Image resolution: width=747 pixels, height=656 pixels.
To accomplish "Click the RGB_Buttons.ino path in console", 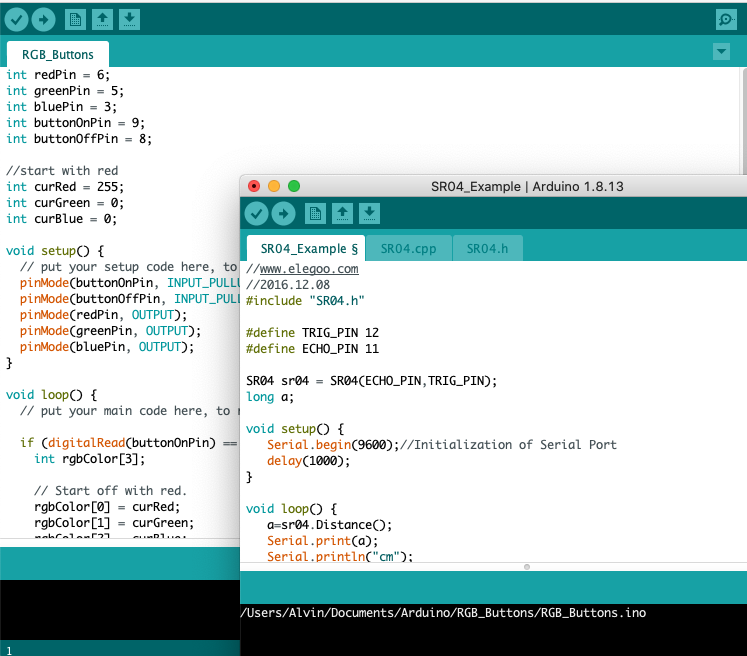I will coord(444,613).
